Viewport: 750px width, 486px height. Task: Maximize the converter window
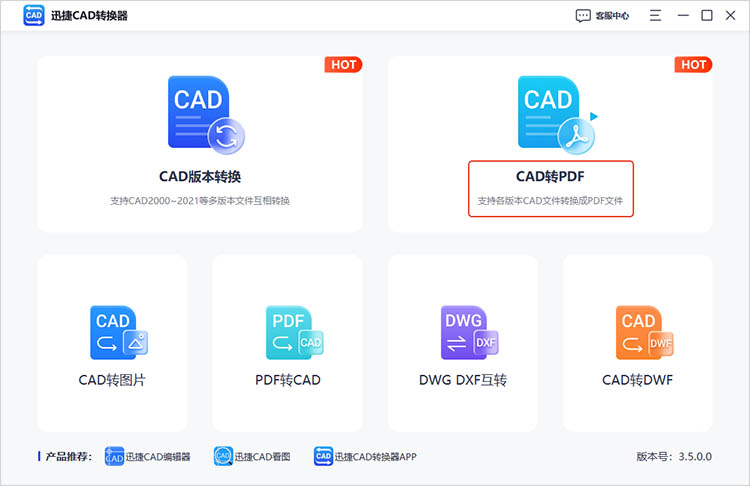click(x=706, y=15)
